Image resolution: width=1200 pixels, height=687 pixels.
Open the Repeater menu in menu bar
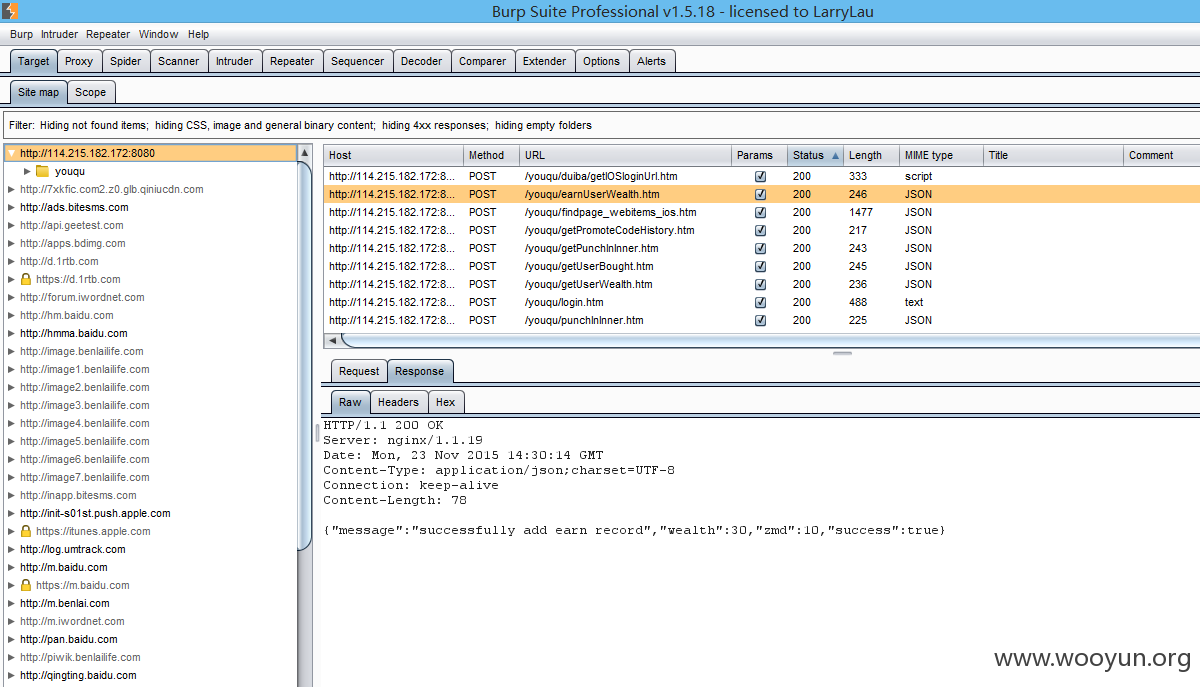pos(108,34)
